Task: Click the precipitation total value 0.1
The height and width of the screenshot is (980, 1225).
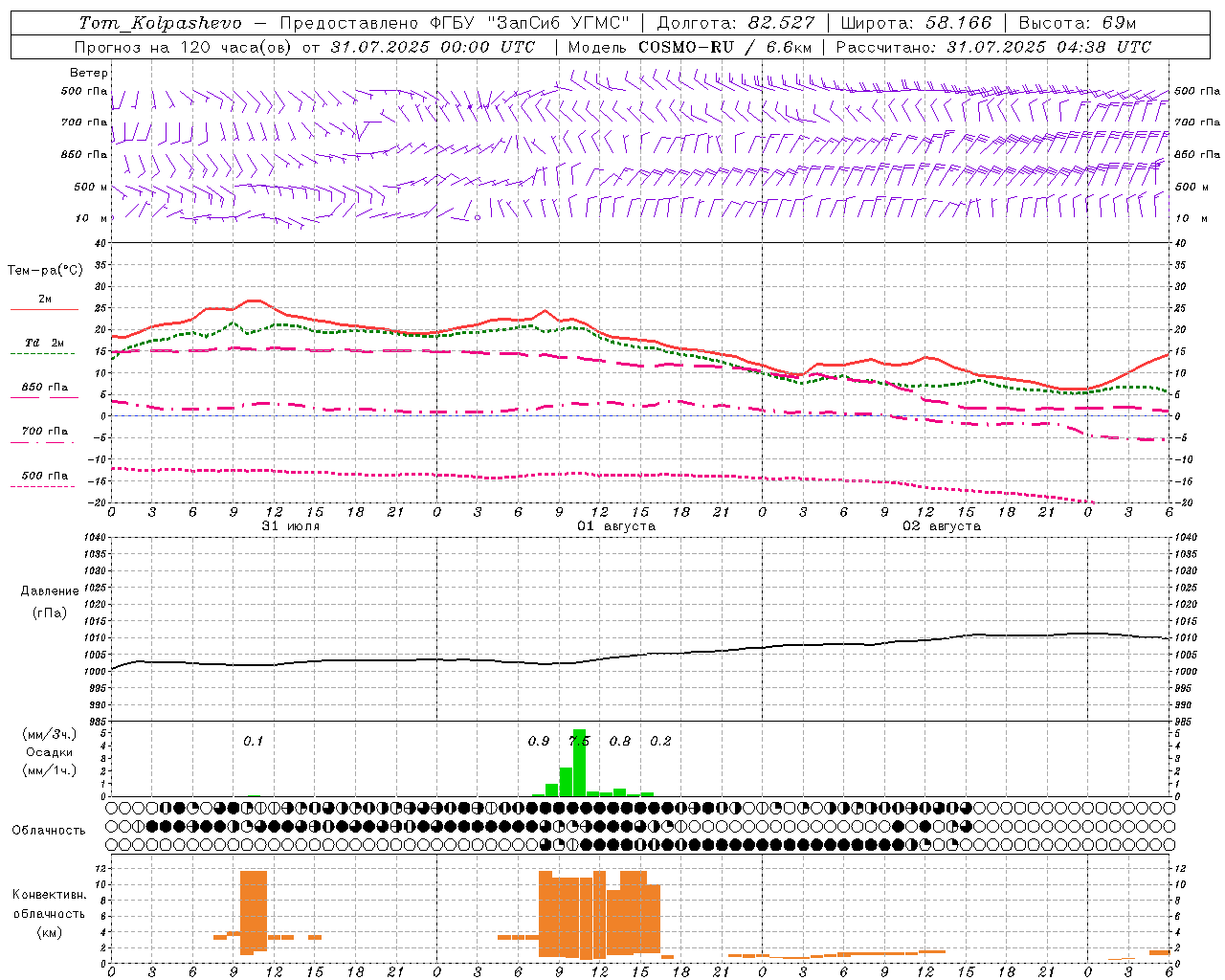Action: click(253, 742)
